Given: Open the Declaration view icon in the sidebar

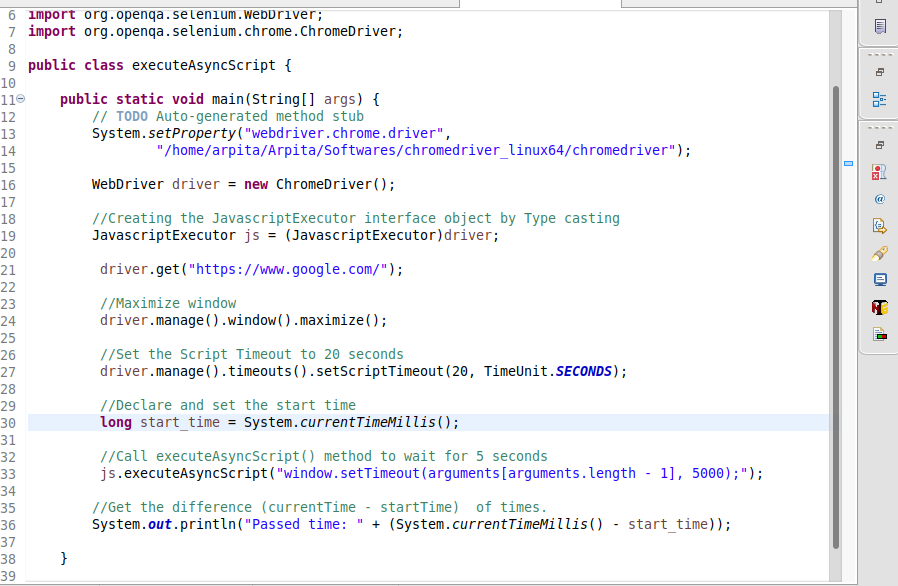Looking at the screenshot, I should coord(879,226).
